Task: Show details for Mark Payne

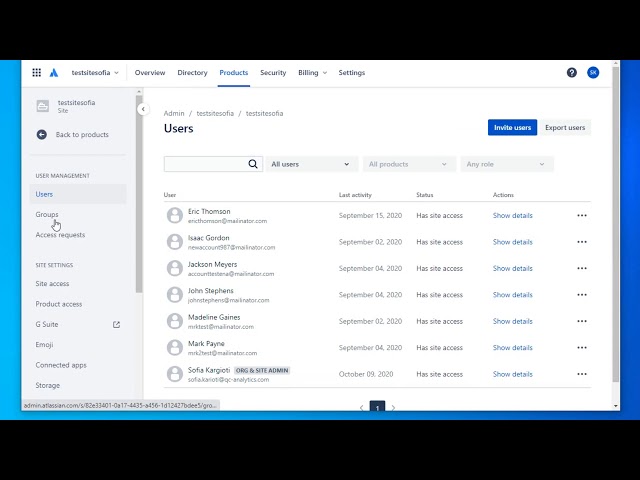Action: pyautogui.click(x=513, y=348)
